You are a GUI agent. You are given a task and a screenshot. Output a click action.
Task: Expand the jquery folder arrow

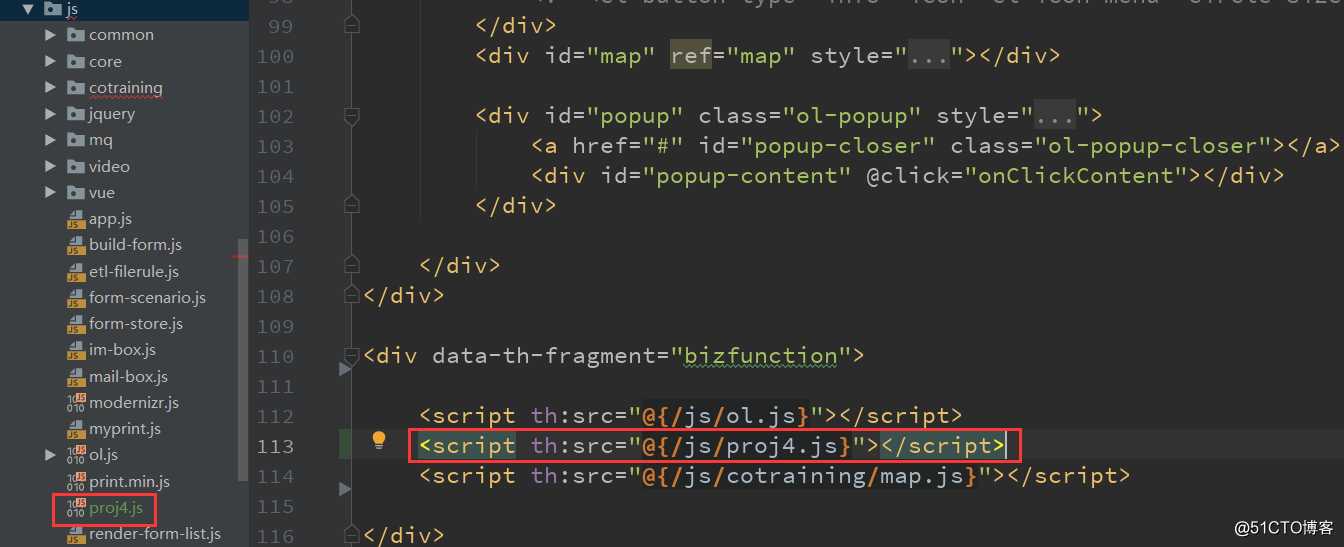51,114
